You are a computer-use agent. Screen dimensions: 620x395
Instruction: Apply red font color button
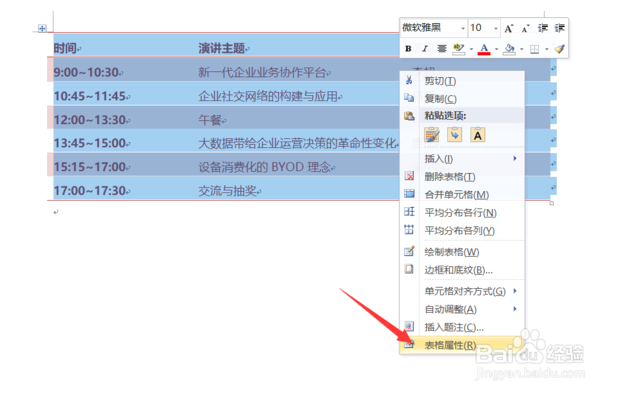(484, 49)
